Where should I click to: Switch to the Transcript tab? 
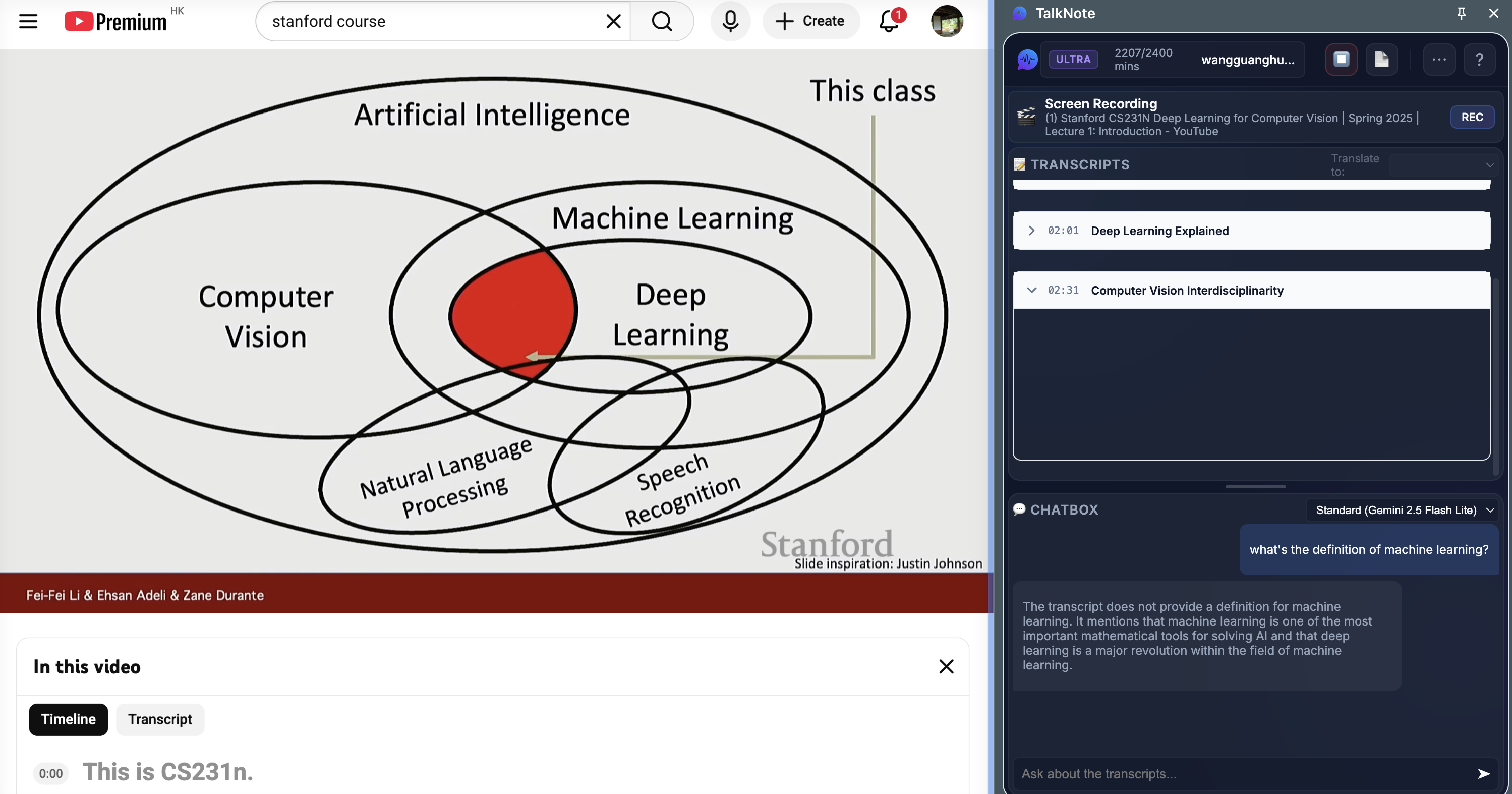click(160, 719)
